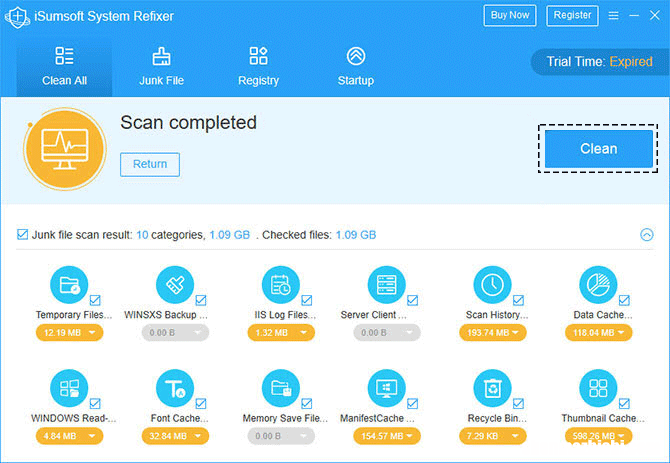Click the Temporary Files folder icon

pos(69,284)
